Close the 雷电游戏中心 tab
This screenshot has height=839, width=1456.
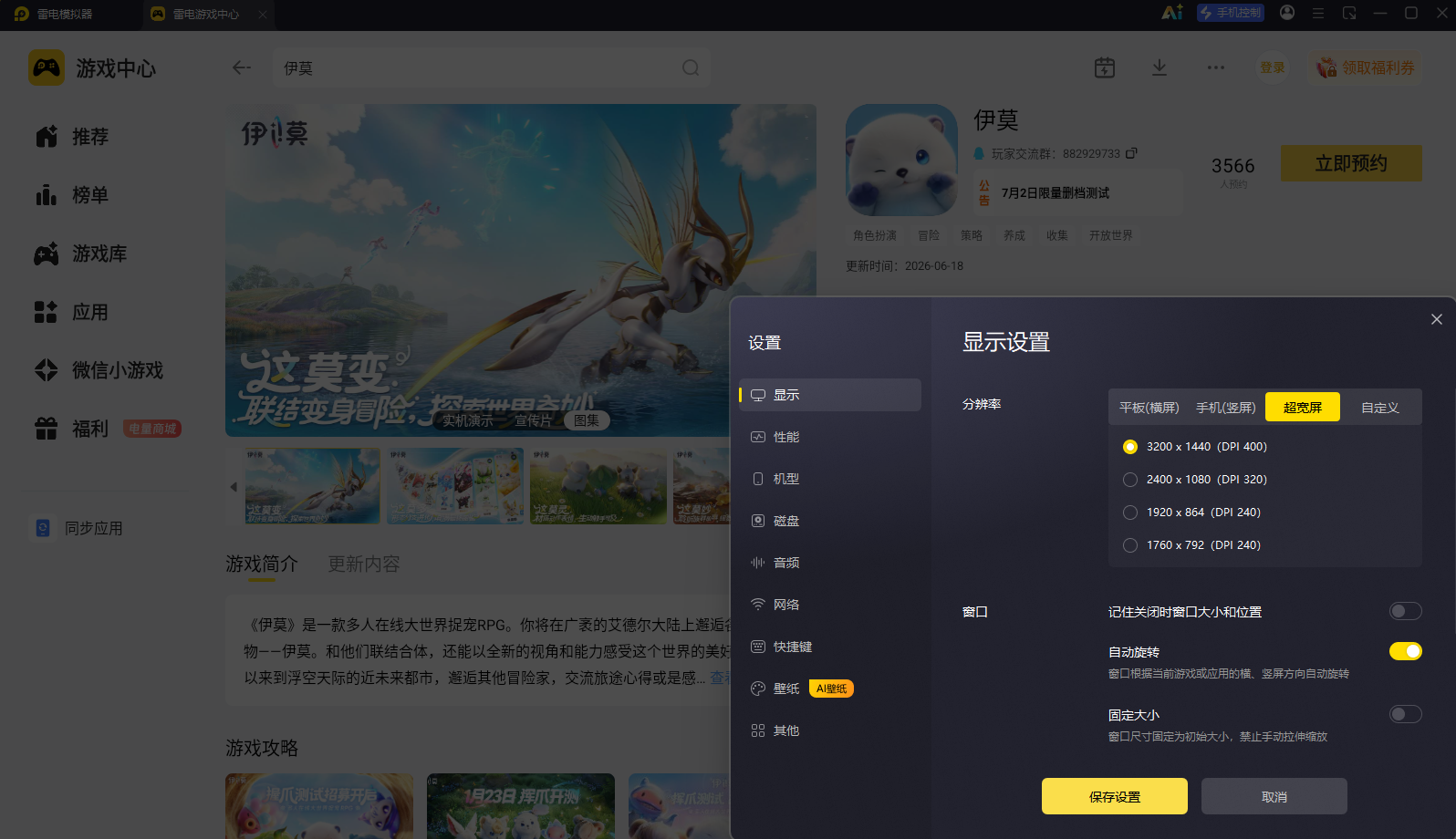(263, 14)
